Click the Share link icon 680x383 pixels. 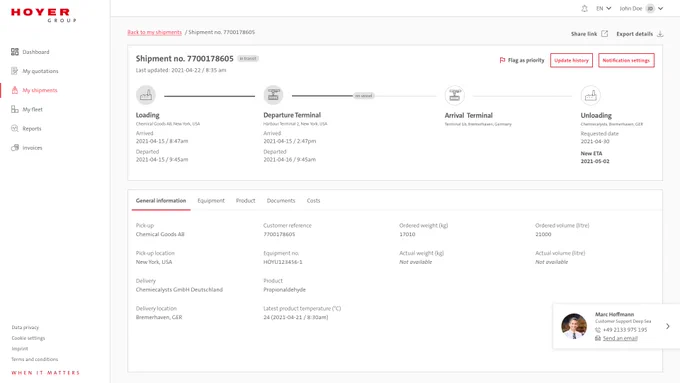tap(605, 33)
